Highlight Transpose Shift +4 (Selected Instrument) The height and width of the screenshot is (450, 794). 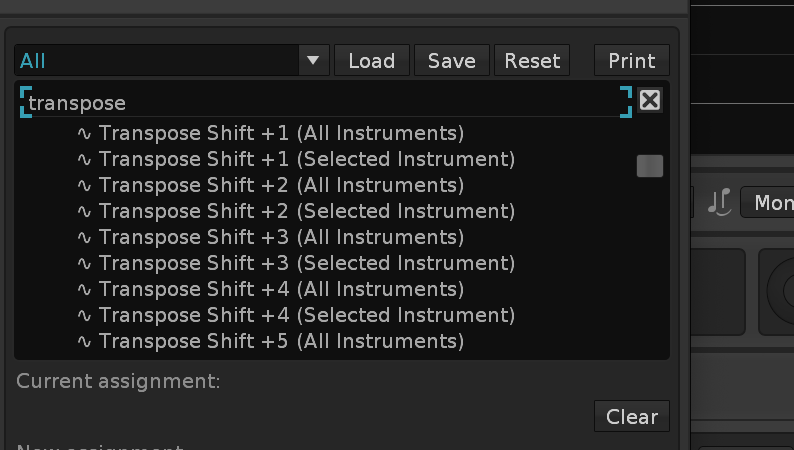306,315
